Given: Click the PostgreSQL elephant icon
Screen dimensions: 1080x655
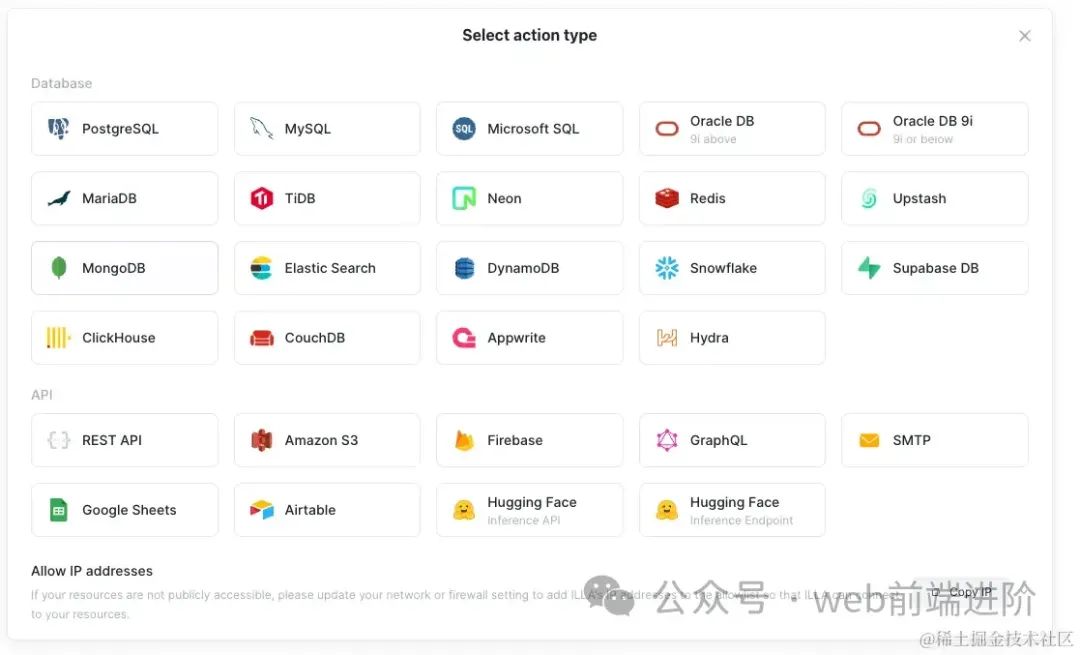Looking at the screenshot, I should [x=59, y=129].
